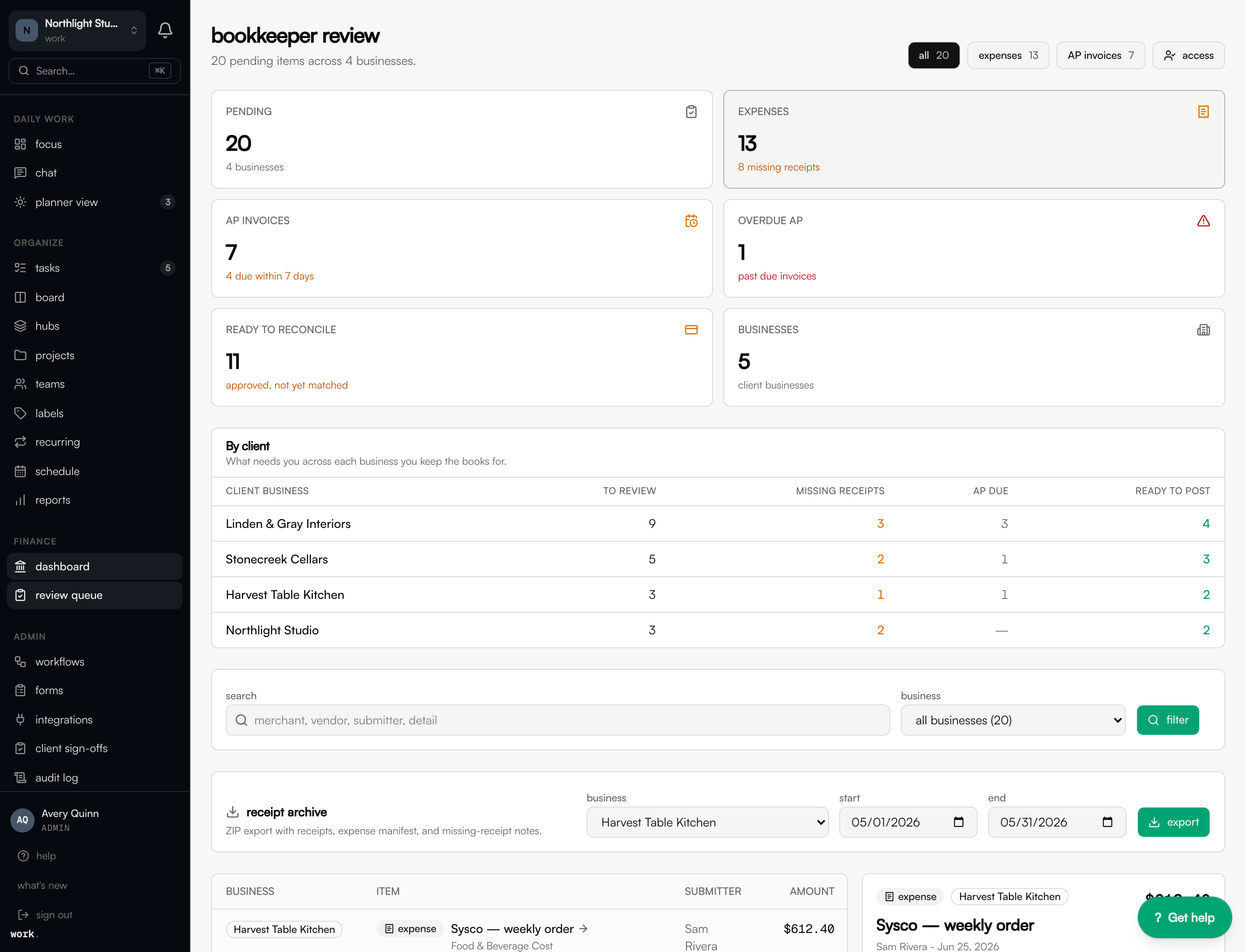Click the AP Invoices calendar-clock icon
The width and height of the screenshot is (1246, 952).
(x=691, y=221)
